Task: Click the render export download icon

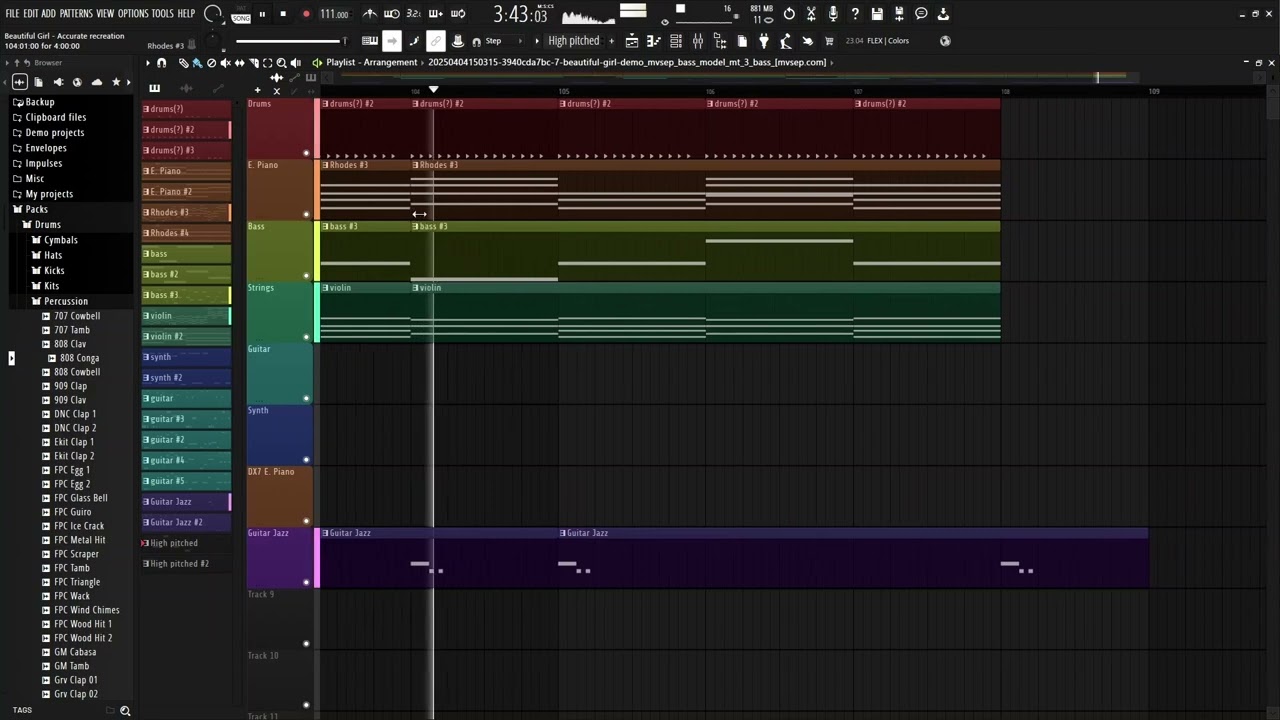Action: pos(943,14)
